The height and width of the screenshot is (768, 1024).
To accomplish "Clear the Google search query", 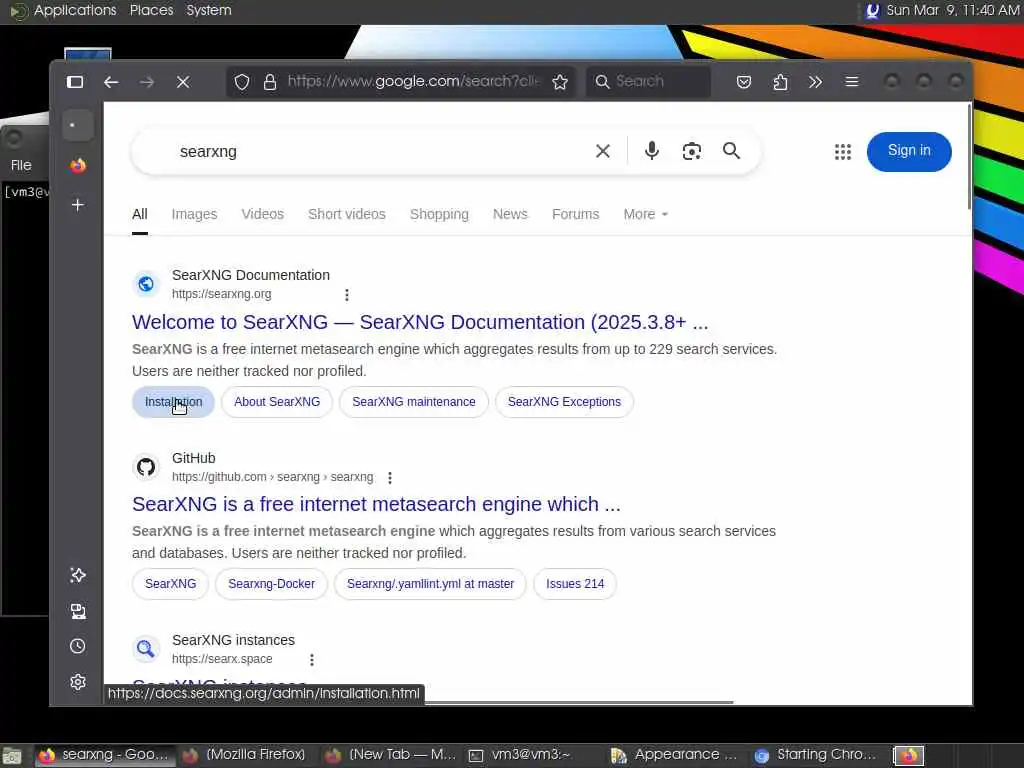I will tap(603, 152).
